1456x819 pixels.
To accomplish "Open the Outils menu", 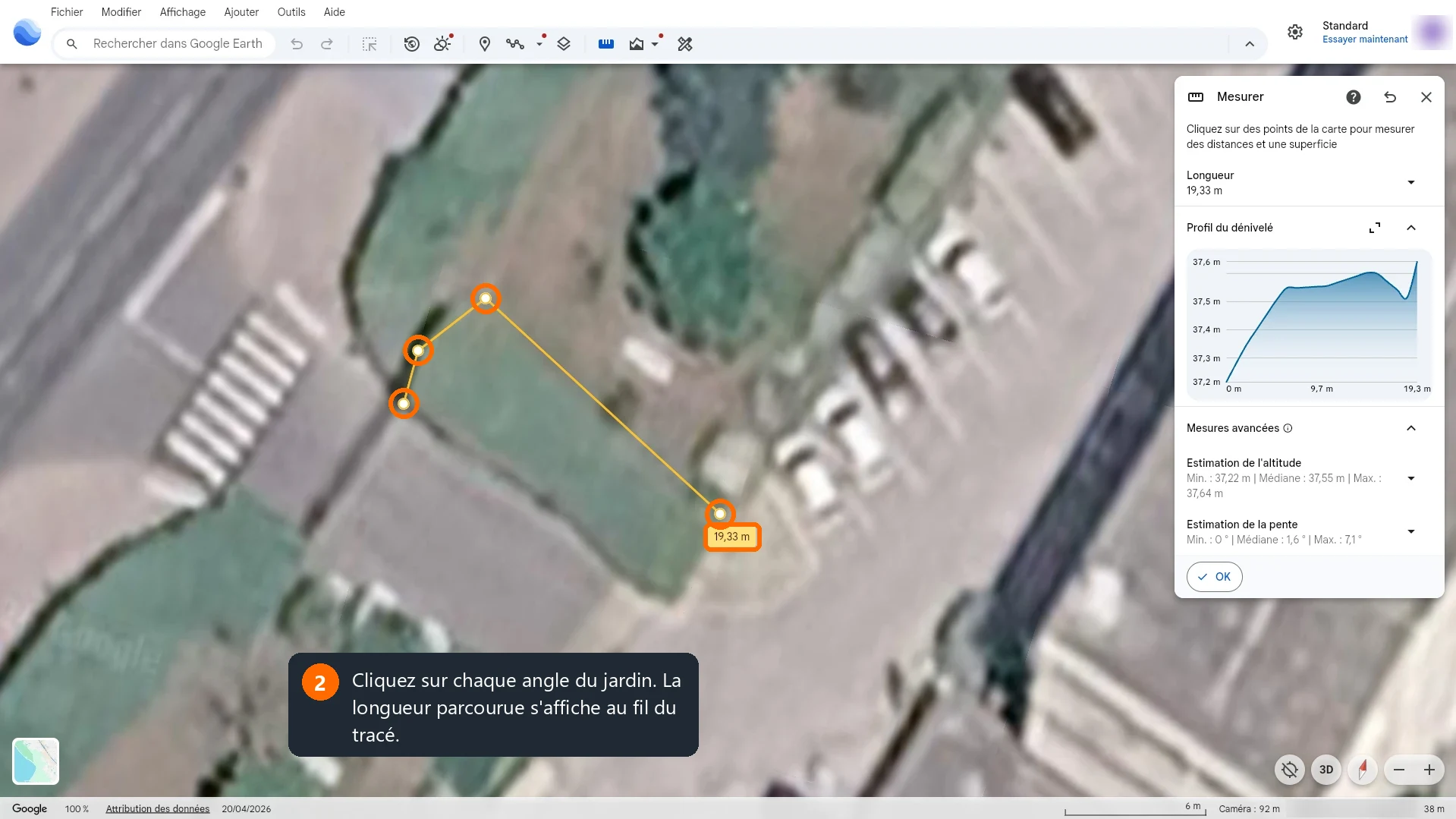I will point(291,12).
